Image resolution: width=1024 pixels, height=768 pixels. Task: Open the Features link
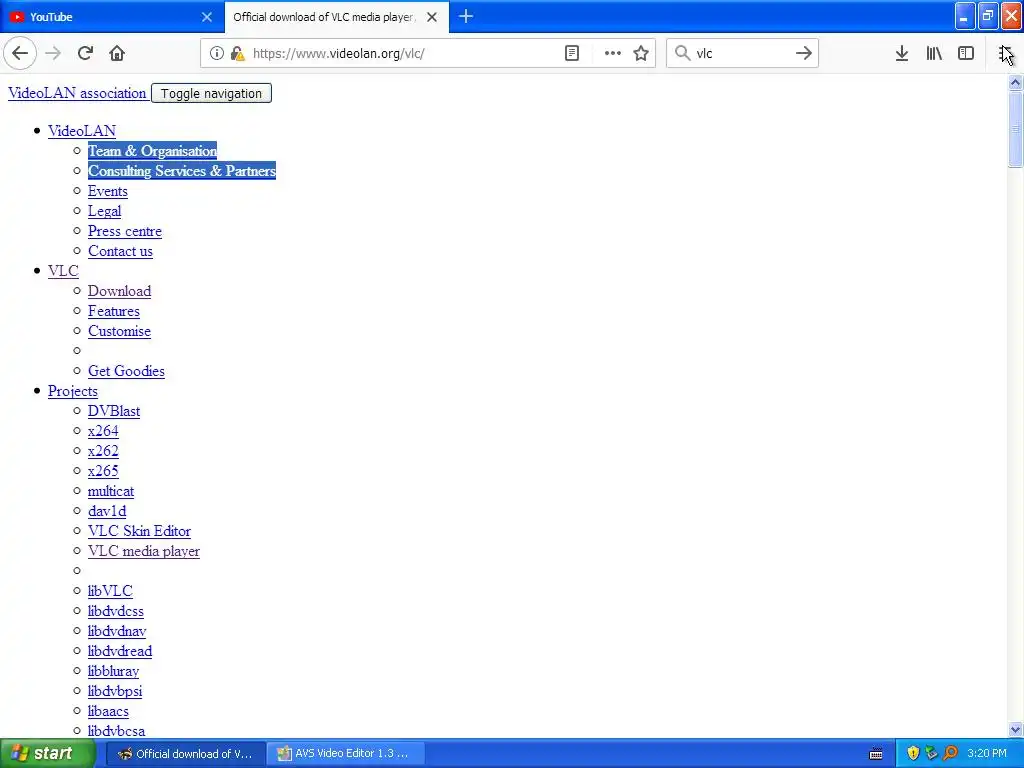tap(114, 311)
